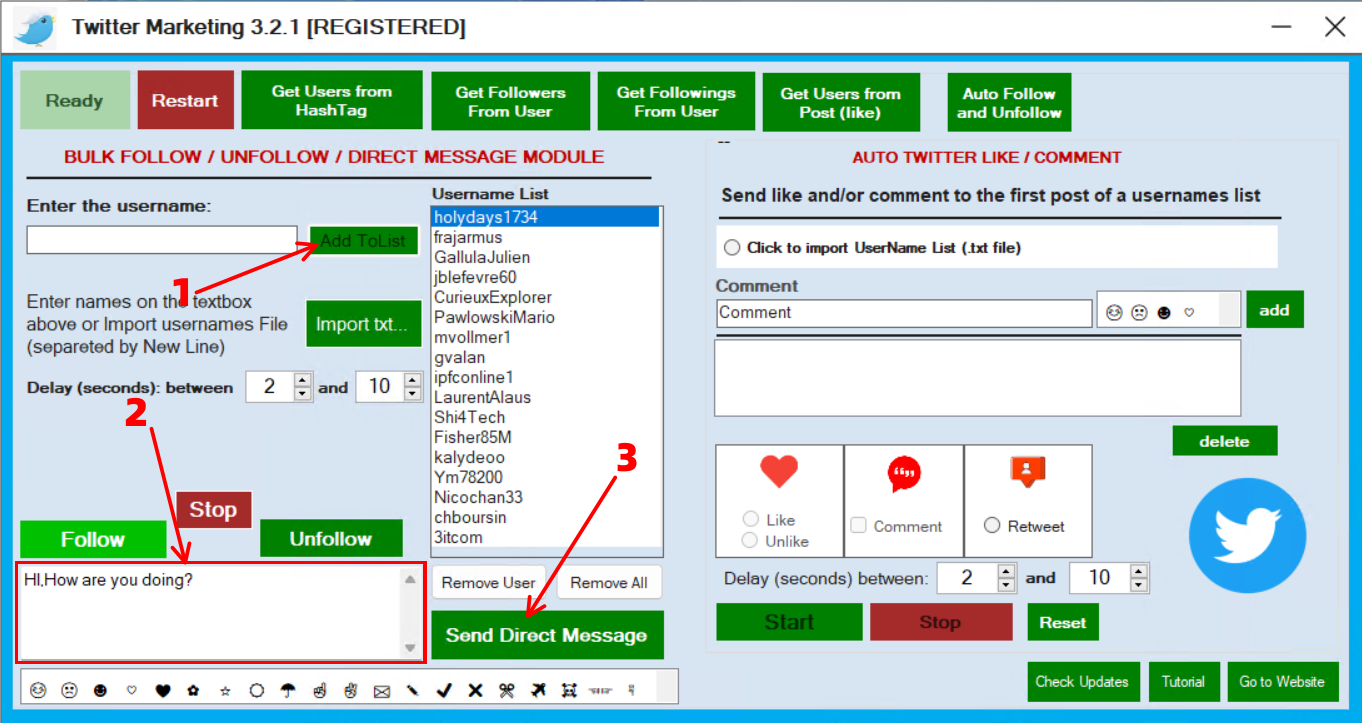Click the Import txt... button

tap(362, 324)
